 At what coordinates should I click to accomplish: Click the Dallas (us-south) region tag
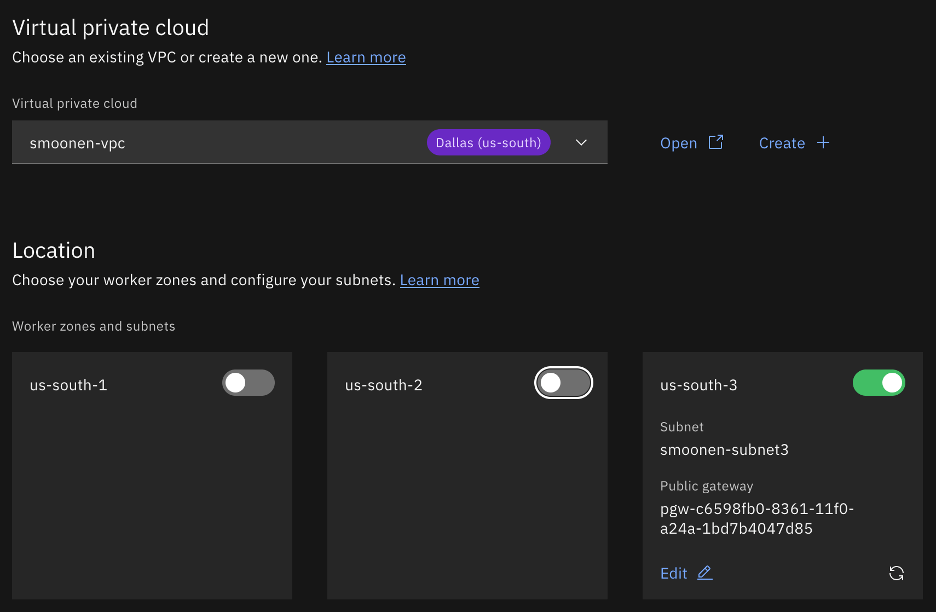[488, 143]
